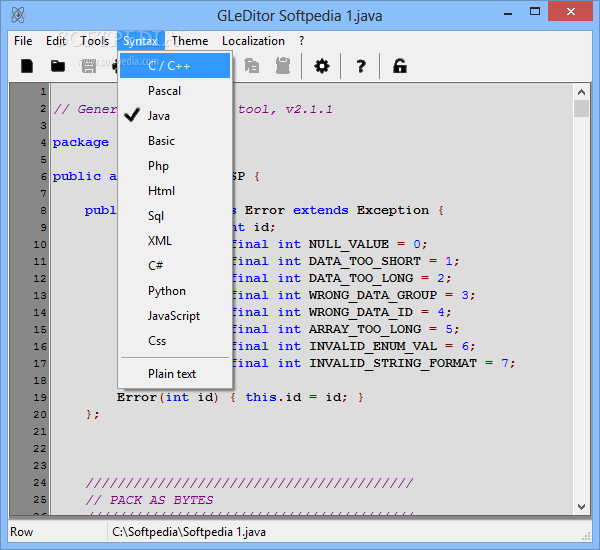Click the Paste clipboard toolbar icon
The image size is (600, 550).
pyautogui.click(x=283, y=66)
